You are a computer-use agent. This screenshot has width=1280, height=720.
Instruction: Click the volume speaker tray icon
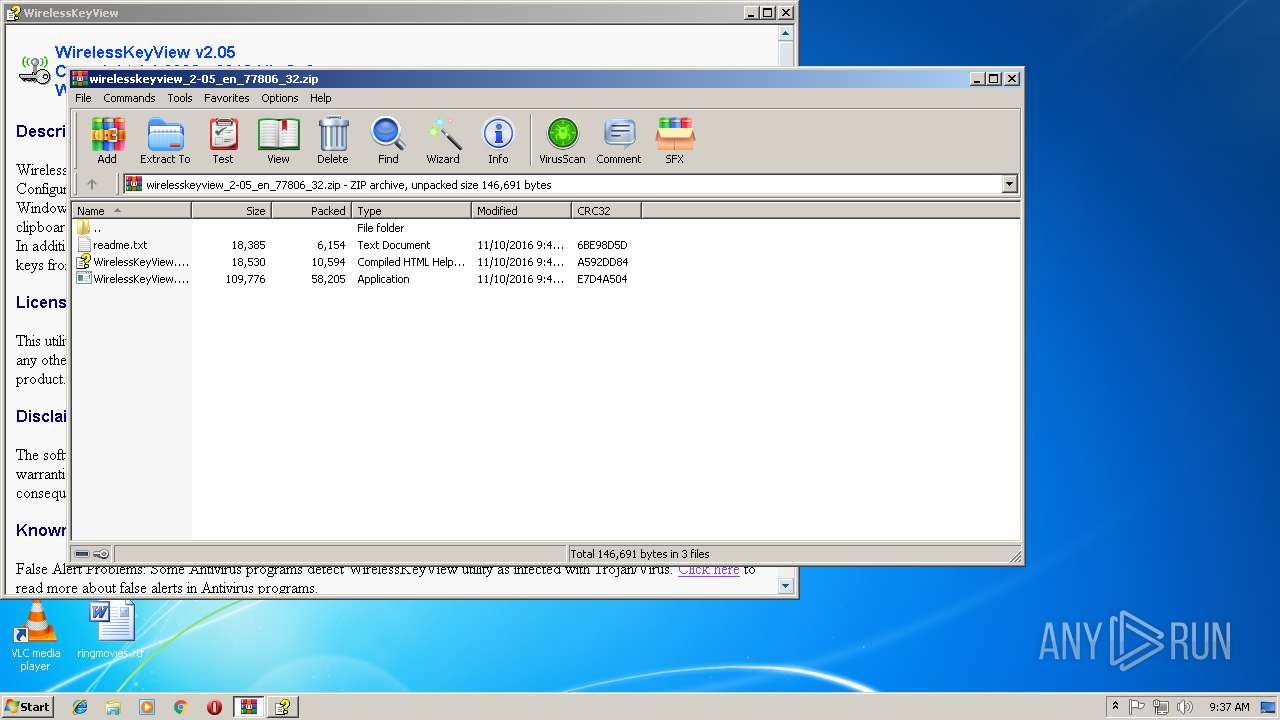click(1185, 707)
